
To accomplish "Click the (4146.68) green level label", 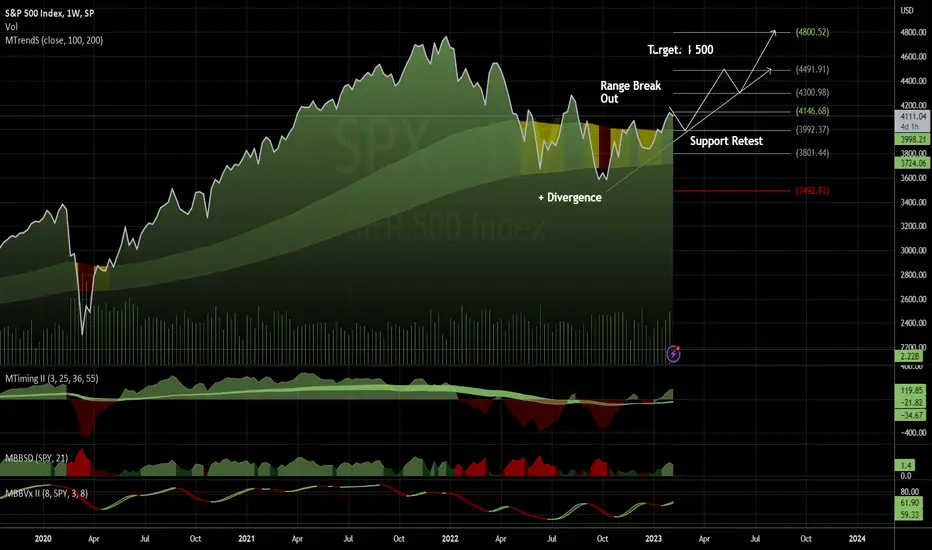I will [812, 111].
